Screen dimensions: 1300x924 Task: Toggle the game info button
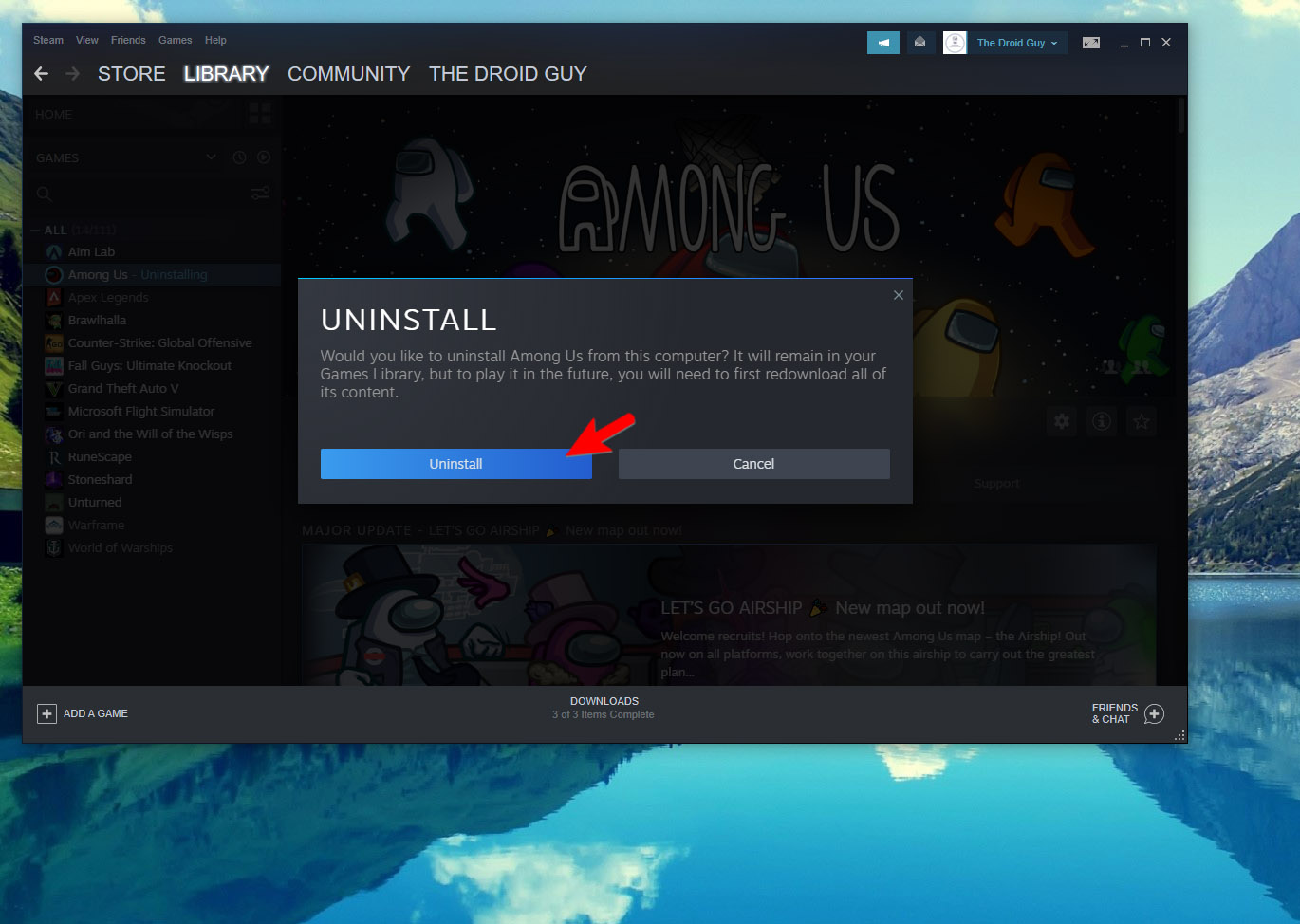point(1101,421)
